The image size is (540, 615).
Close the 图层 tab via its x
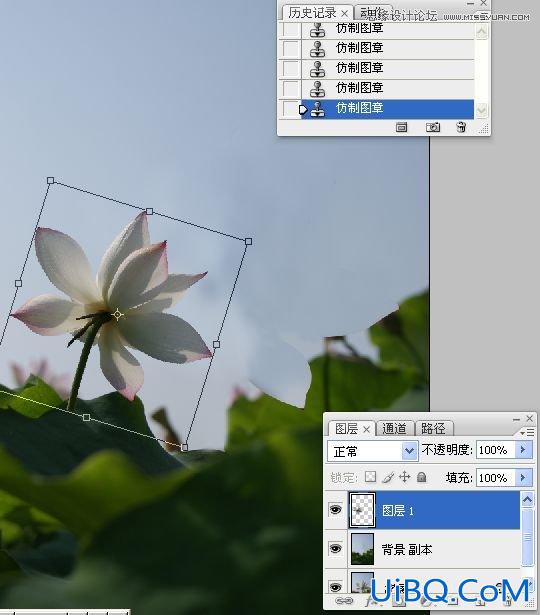(366, 429)
